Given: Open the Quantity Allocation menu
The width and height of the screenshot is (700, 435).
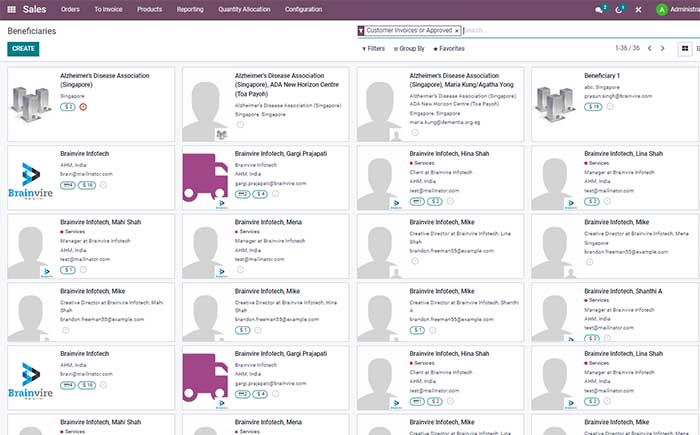Looking at the screenshot, I should [x=244, y=9].
